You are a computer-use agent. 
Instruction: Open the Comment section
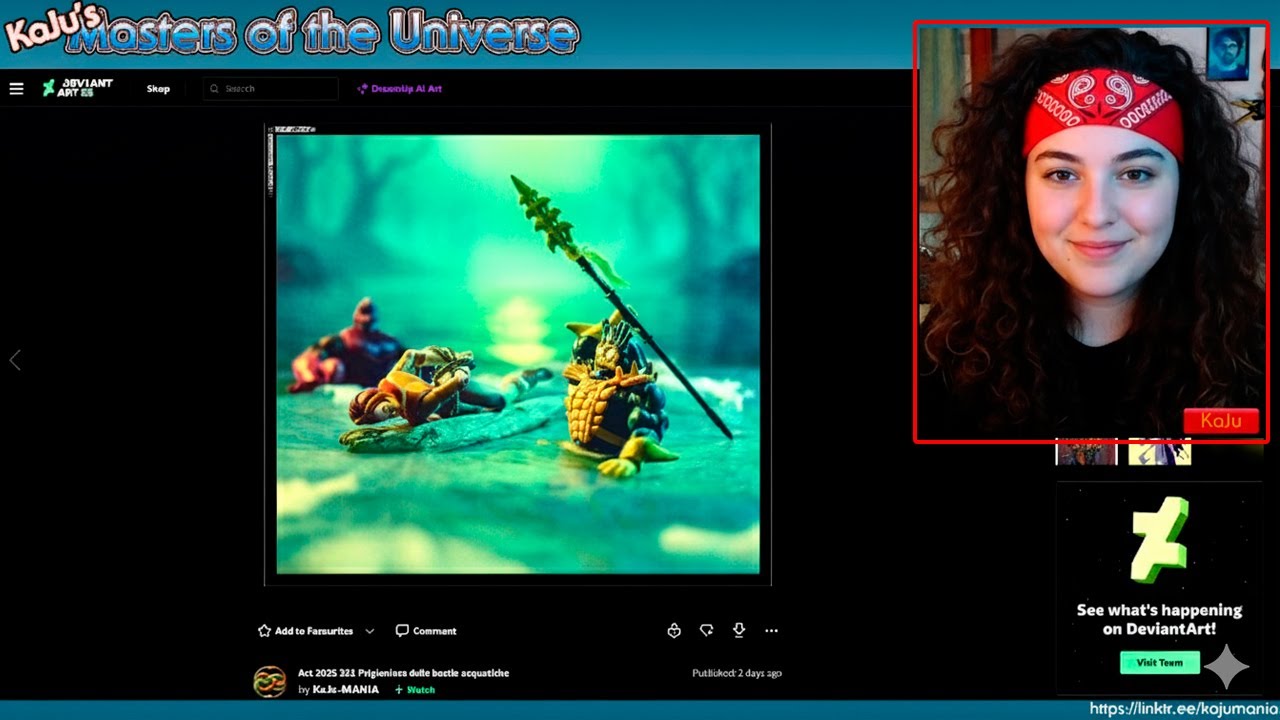point(426,631)
